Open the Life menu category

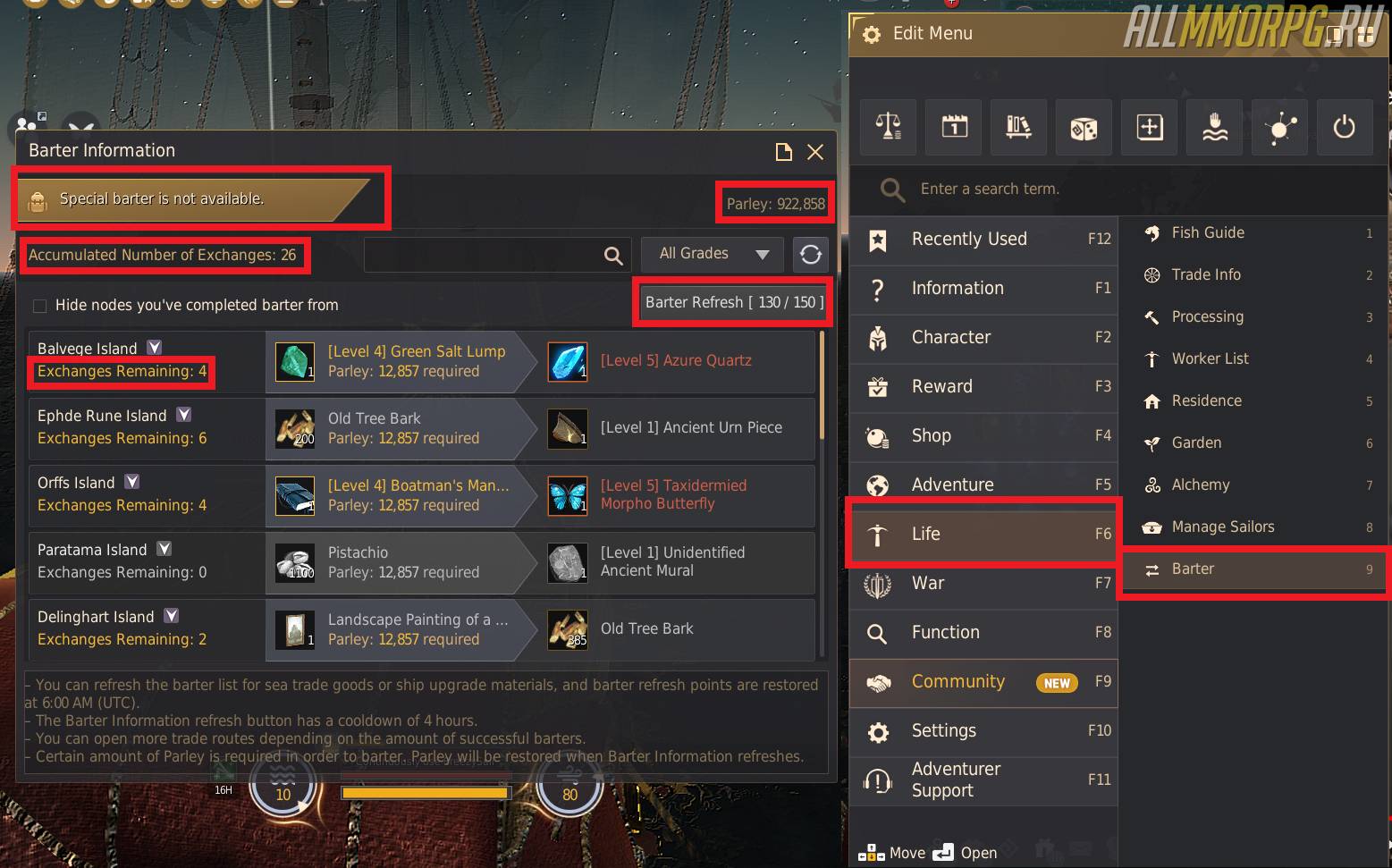tap(983, 534)
